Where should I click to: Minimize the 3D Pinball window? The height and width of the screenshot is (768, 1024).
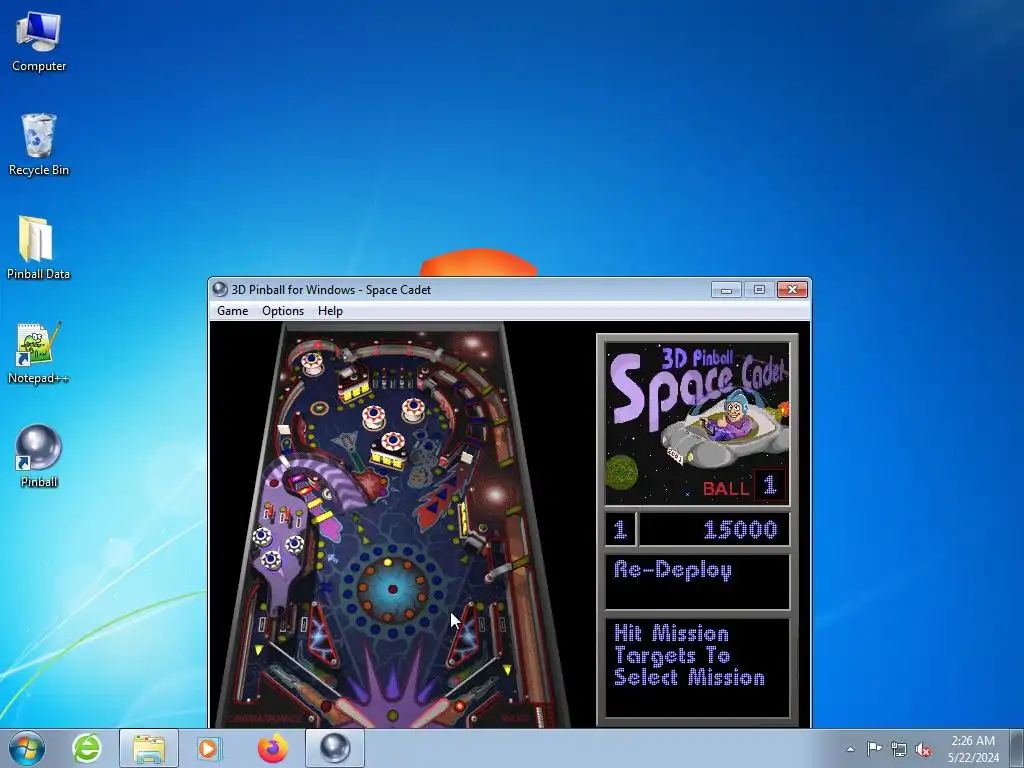click(726, 289)
